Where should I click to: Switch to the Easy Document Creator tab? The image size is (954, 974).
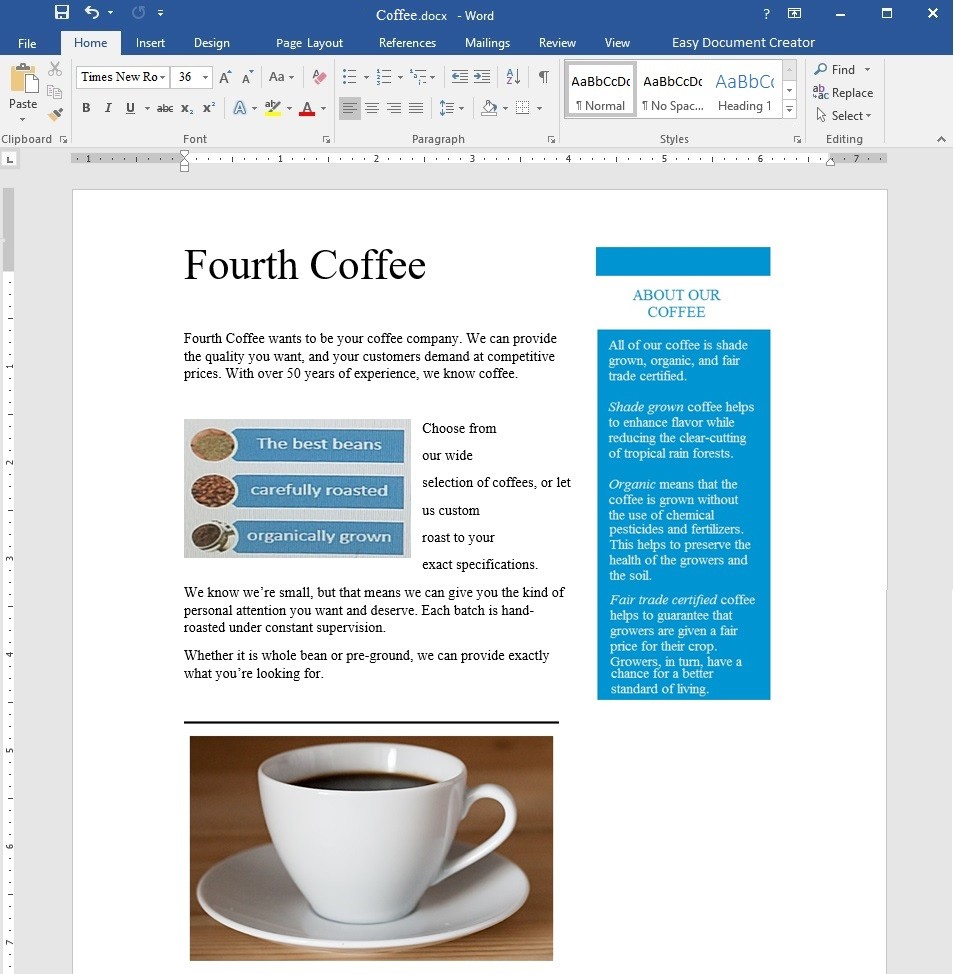(x=743, y=43)
